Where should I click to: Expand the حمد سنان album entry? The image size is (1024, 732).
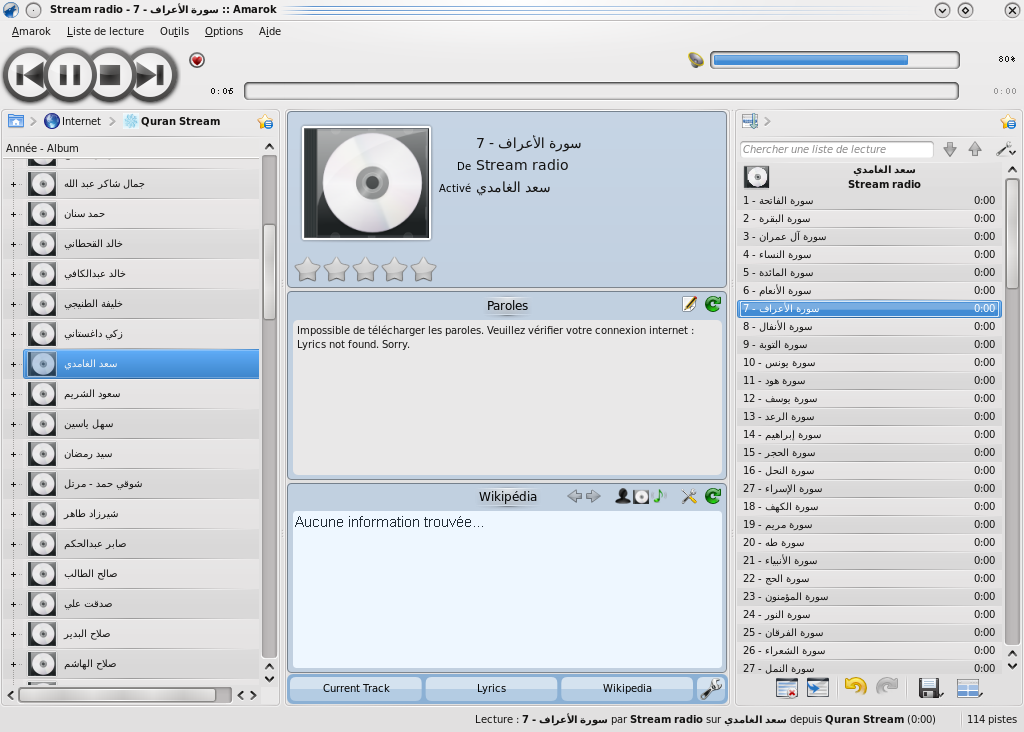tap(13, 214)
